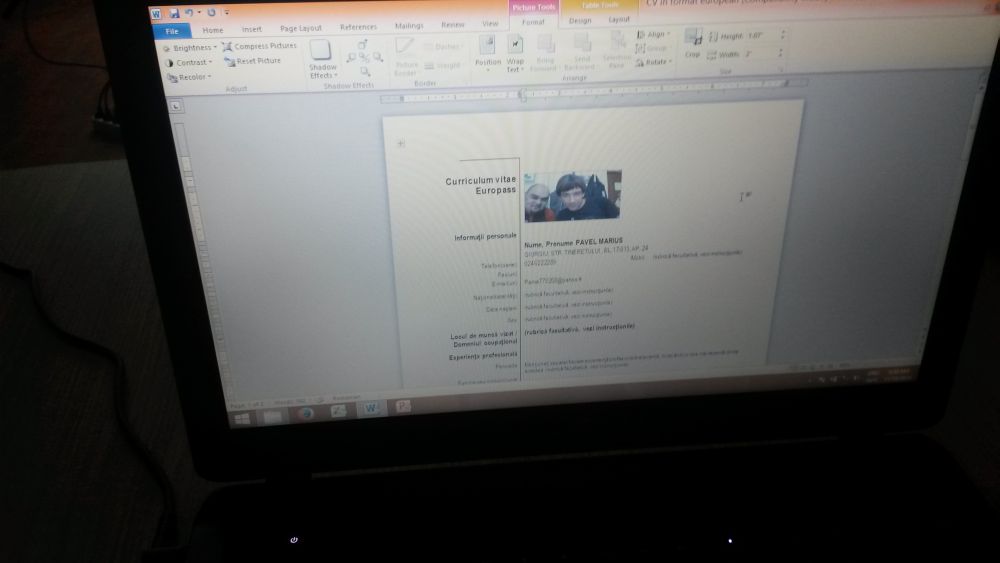The width and height of the screenshot is (1000, 563).
Task: Open the border Weight dropdown
Action: [x=442, y=66]
